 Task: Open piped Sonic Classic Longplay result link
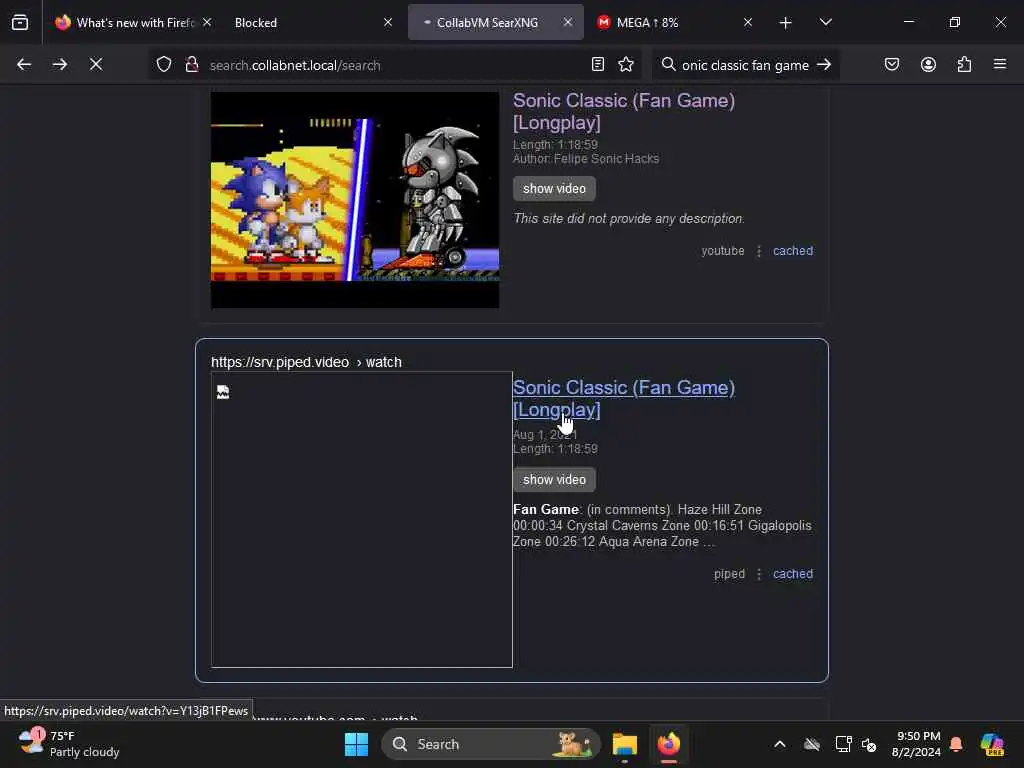click(624, 398)
